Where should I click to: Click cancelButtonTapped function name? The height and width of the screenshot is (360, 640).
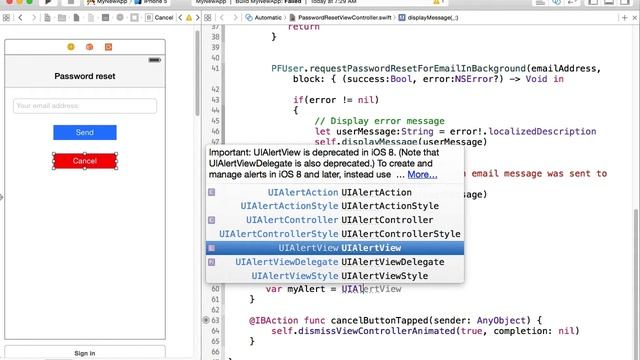coord(380,320)
